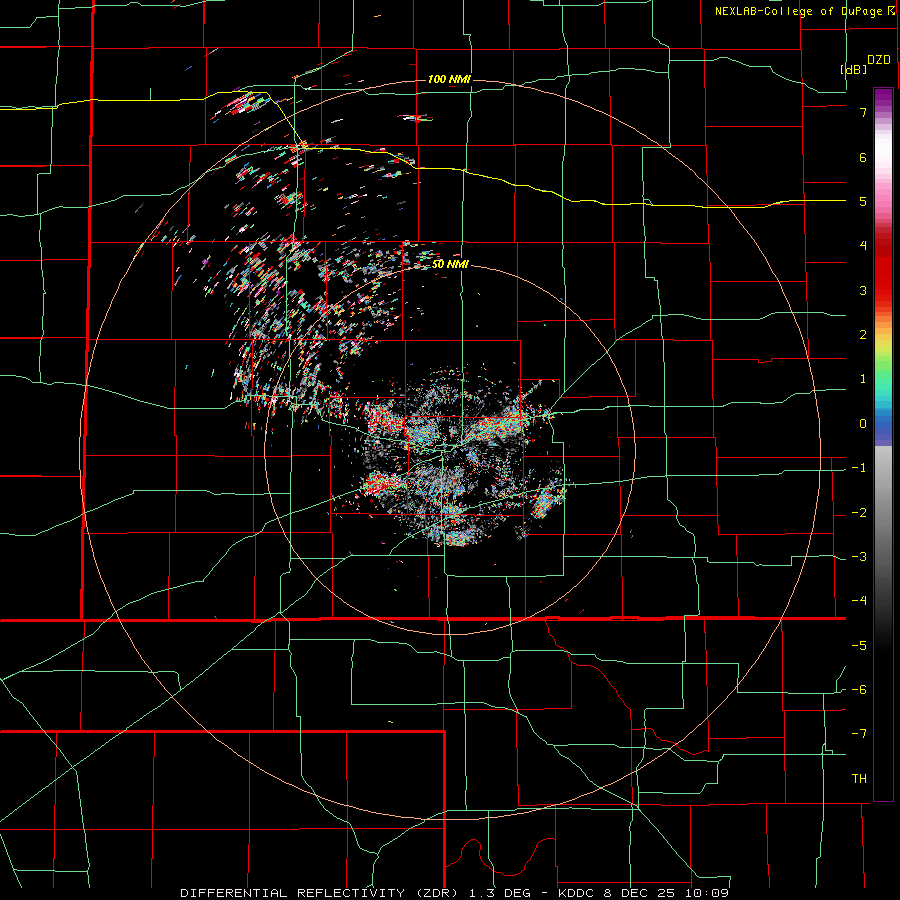Viewport: 900px width, 900px height.
Task: Click the Differential Reflectivity (ZDR) caption text
Action: pos(320,893)
